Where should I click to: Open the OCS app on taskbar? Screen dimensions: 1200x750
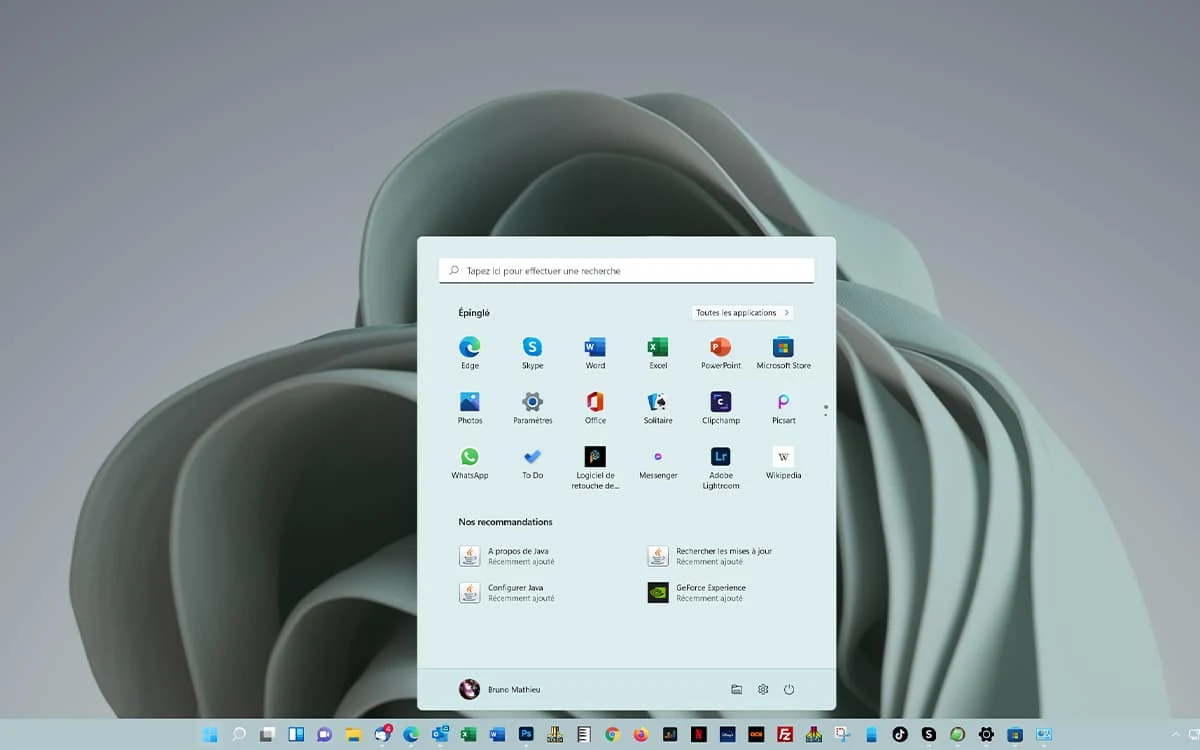tap(756, 734)
